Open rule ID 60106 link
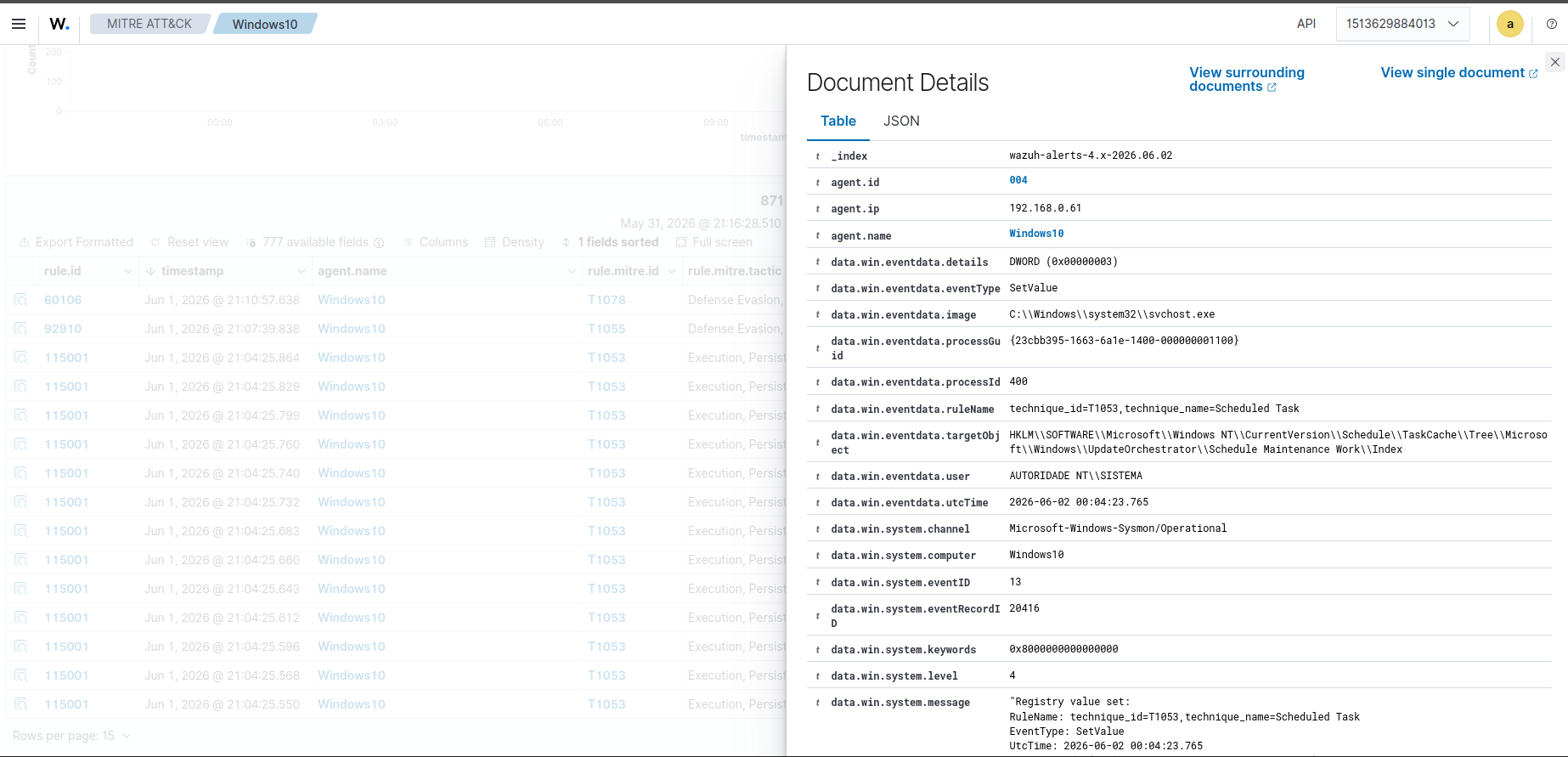The height and width of the screenshot is (757, 1568). point(63,300)
